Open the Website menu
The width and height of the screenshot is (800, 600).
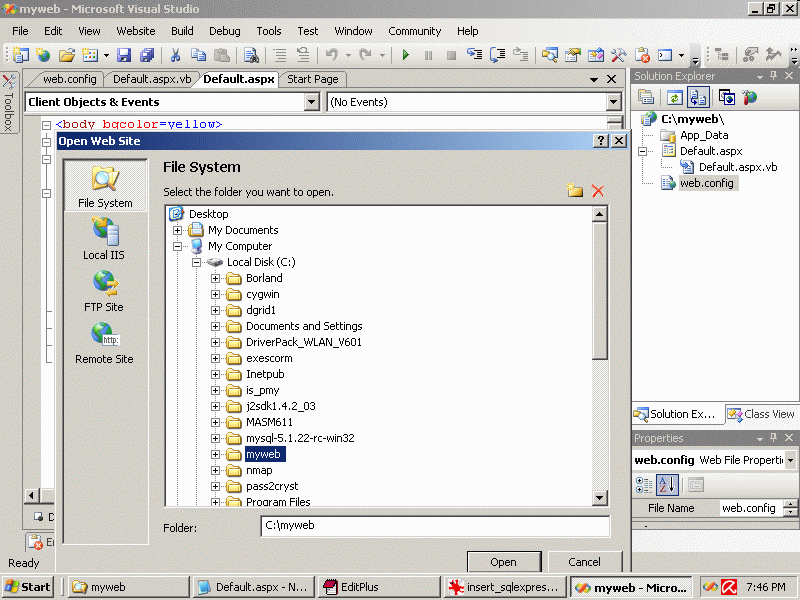pyautogui.click(x=136, y=31)
